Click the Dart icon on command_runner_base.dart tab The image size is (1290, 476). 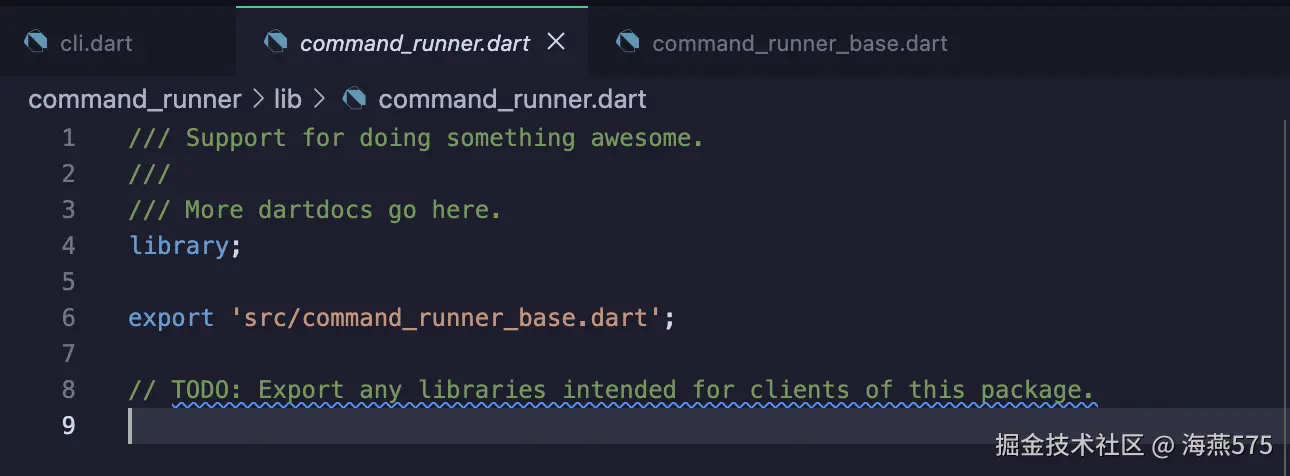tap(627, 43)
